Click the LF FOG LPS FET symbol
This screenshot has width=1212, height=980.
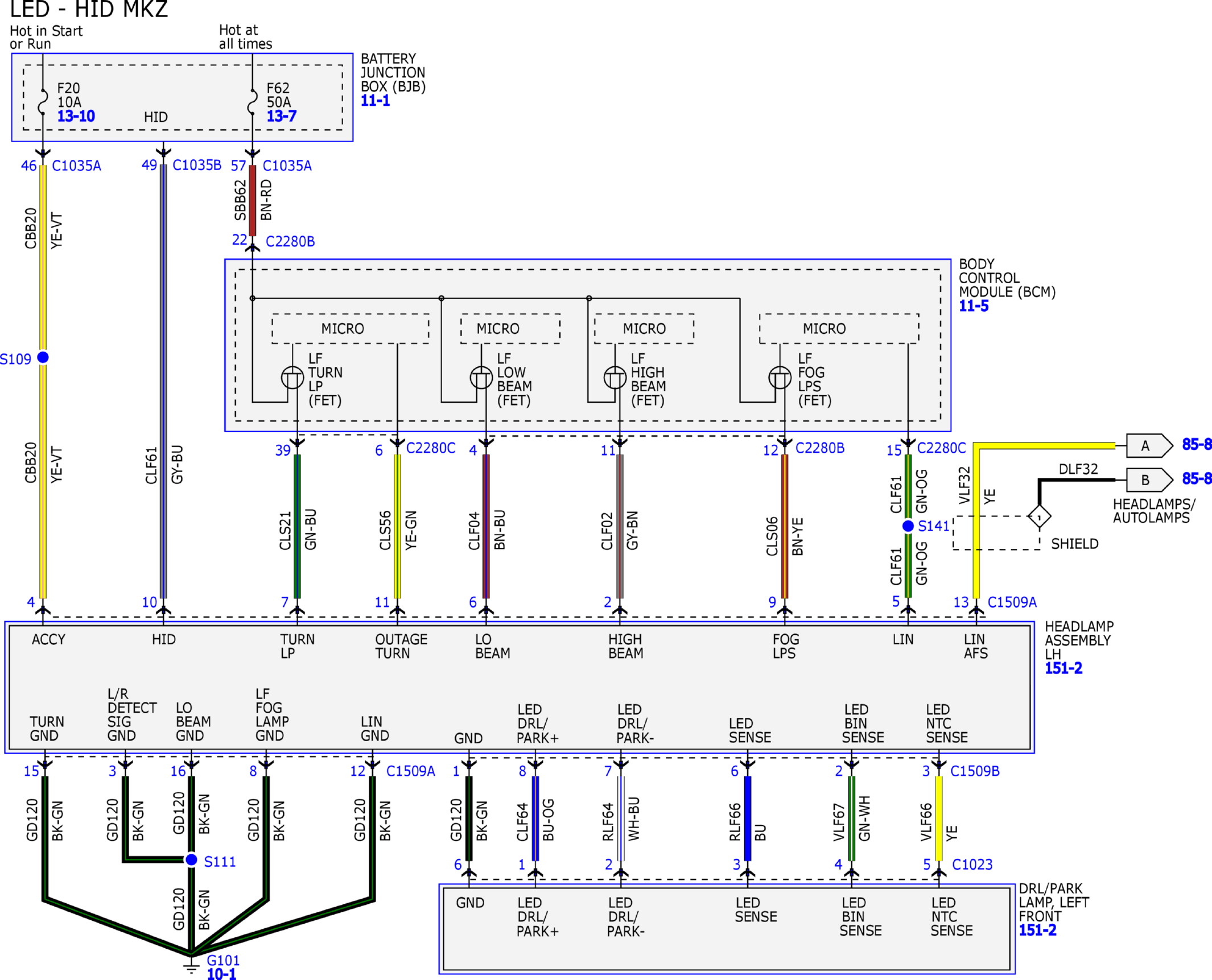point(780,378)
